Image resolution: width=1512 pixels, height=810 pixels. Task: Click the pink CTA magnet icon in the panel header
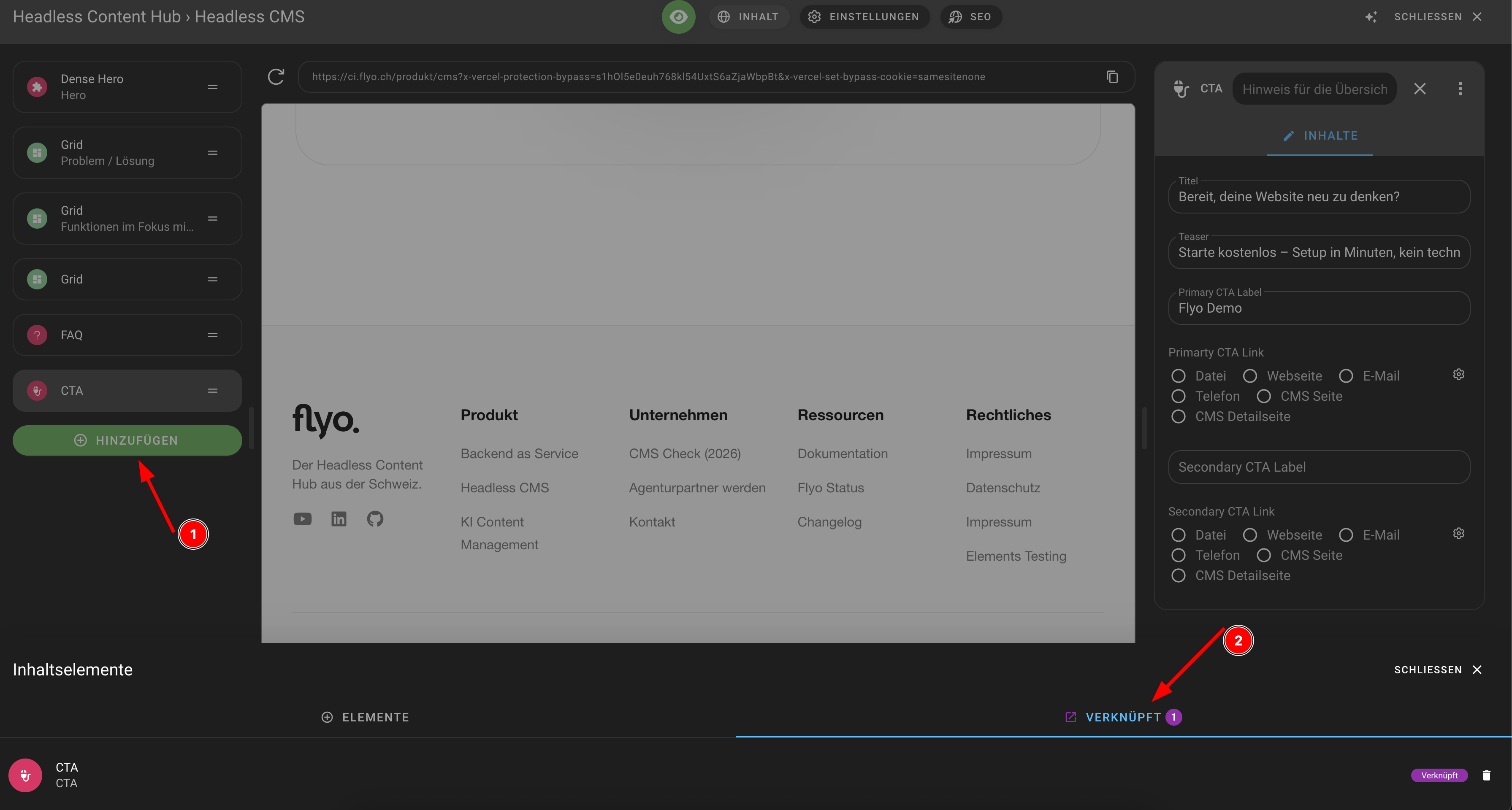tap(1181, 89)
